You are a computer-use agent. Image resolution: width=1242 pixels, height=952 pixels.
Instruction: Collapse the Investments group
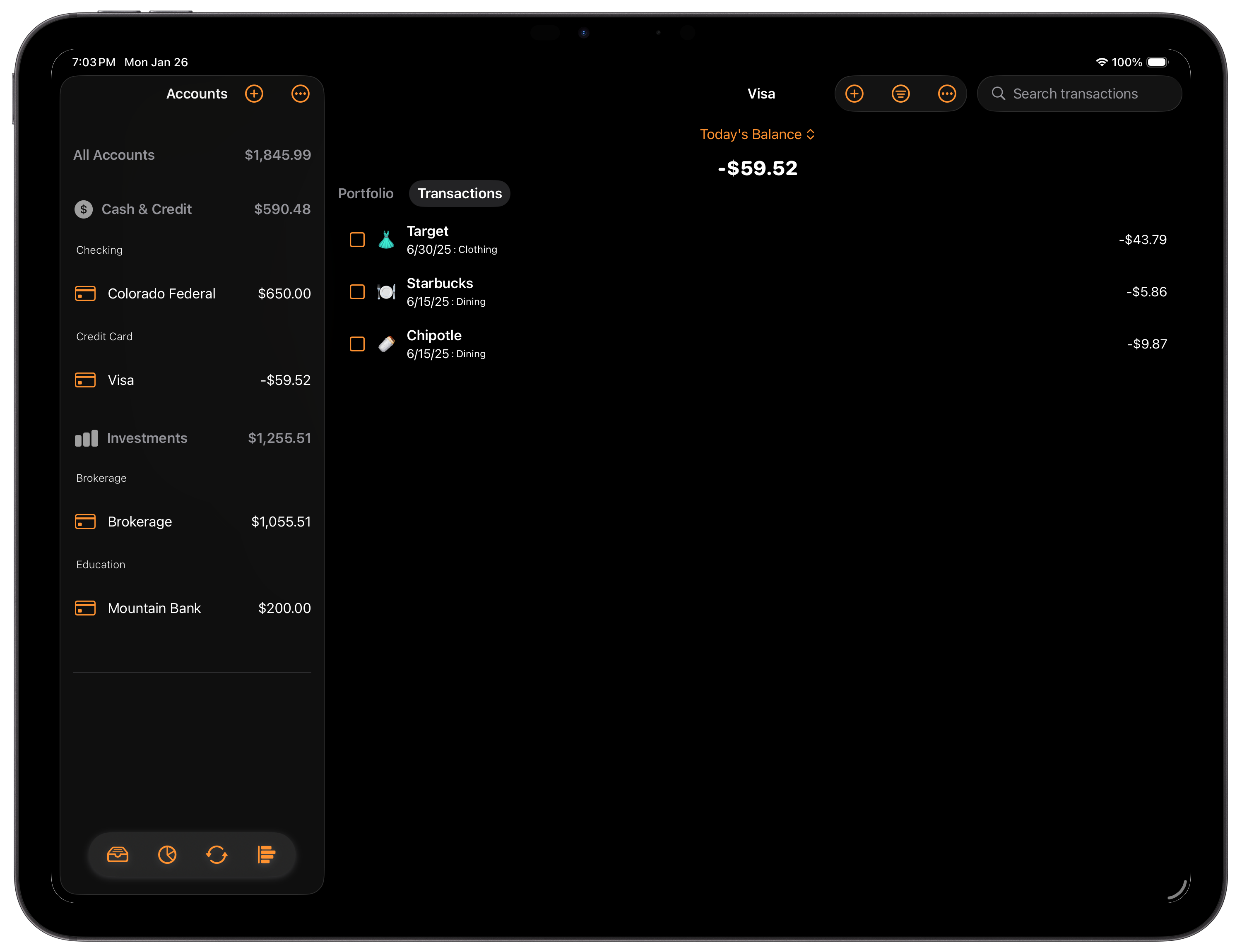click(x=146, y=438)
